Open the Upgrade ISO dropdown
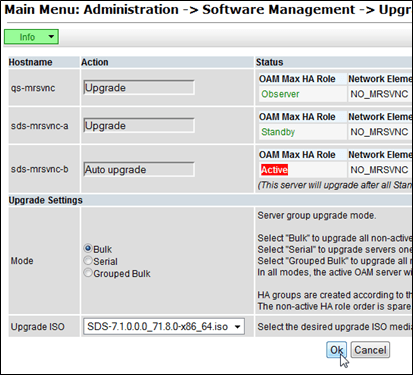This screenshot has width=413, height=375. [164, 326]
